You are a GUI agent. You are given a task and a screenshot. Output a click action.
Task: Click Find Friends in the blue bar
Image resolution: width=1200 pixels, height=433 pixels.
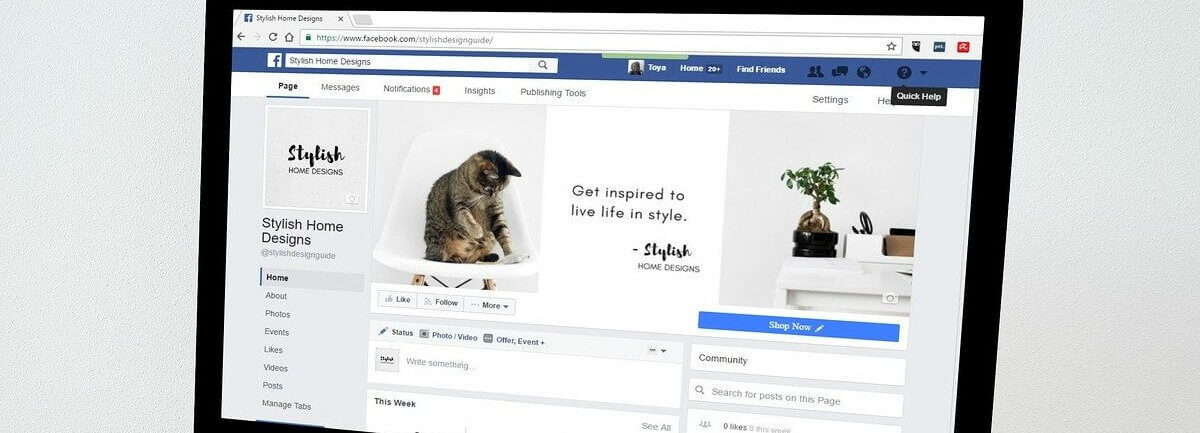tap(761, 70)
